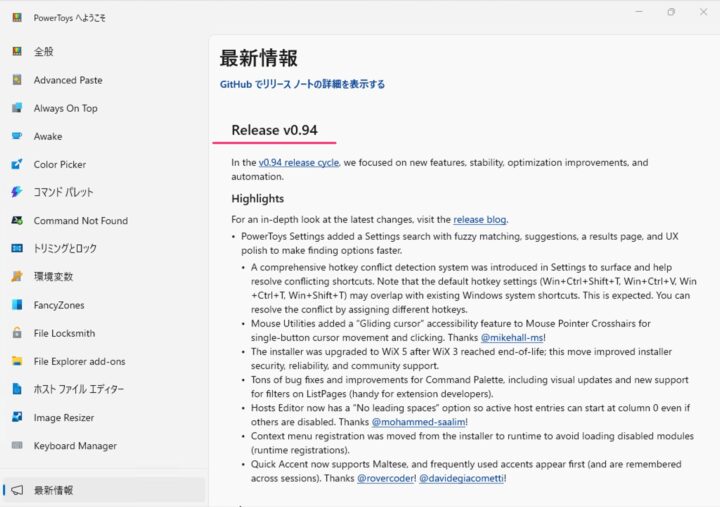Click the Keyboard Manager keyboard icon
Image resolution: width=720 pixels, height=507 pixels.
[17, 445]
